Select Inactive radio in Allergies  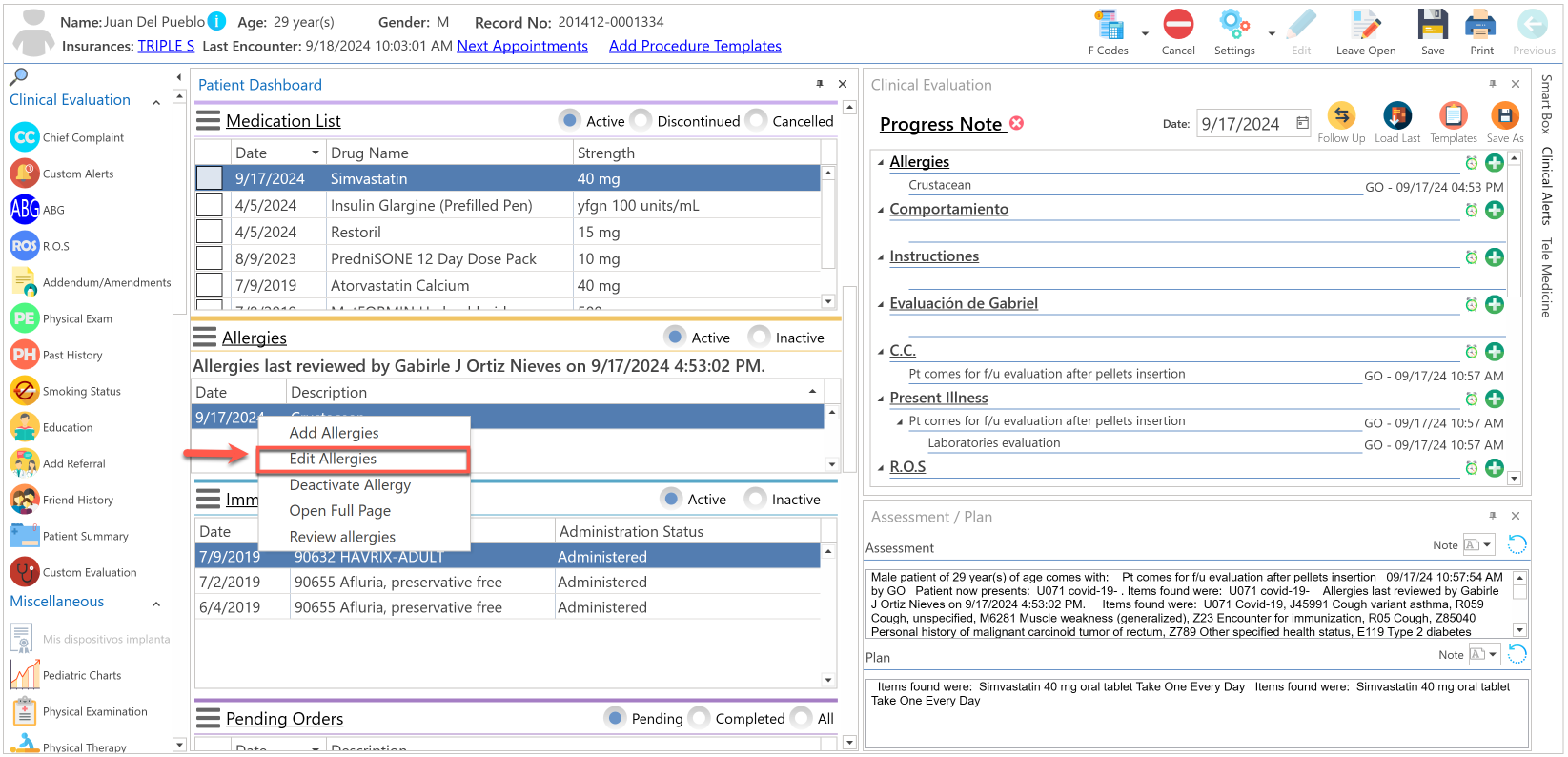coord(760,337)
